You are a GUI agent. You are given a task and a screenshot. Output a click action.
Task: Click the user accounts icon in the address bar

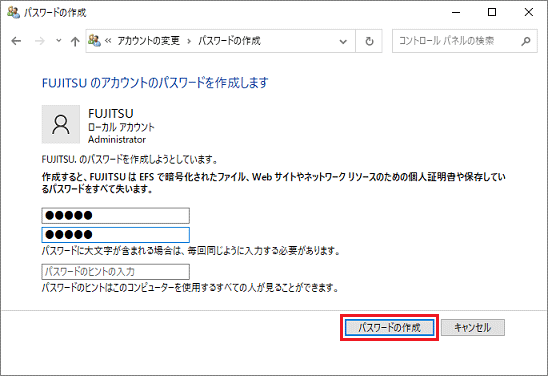point(94,41)
